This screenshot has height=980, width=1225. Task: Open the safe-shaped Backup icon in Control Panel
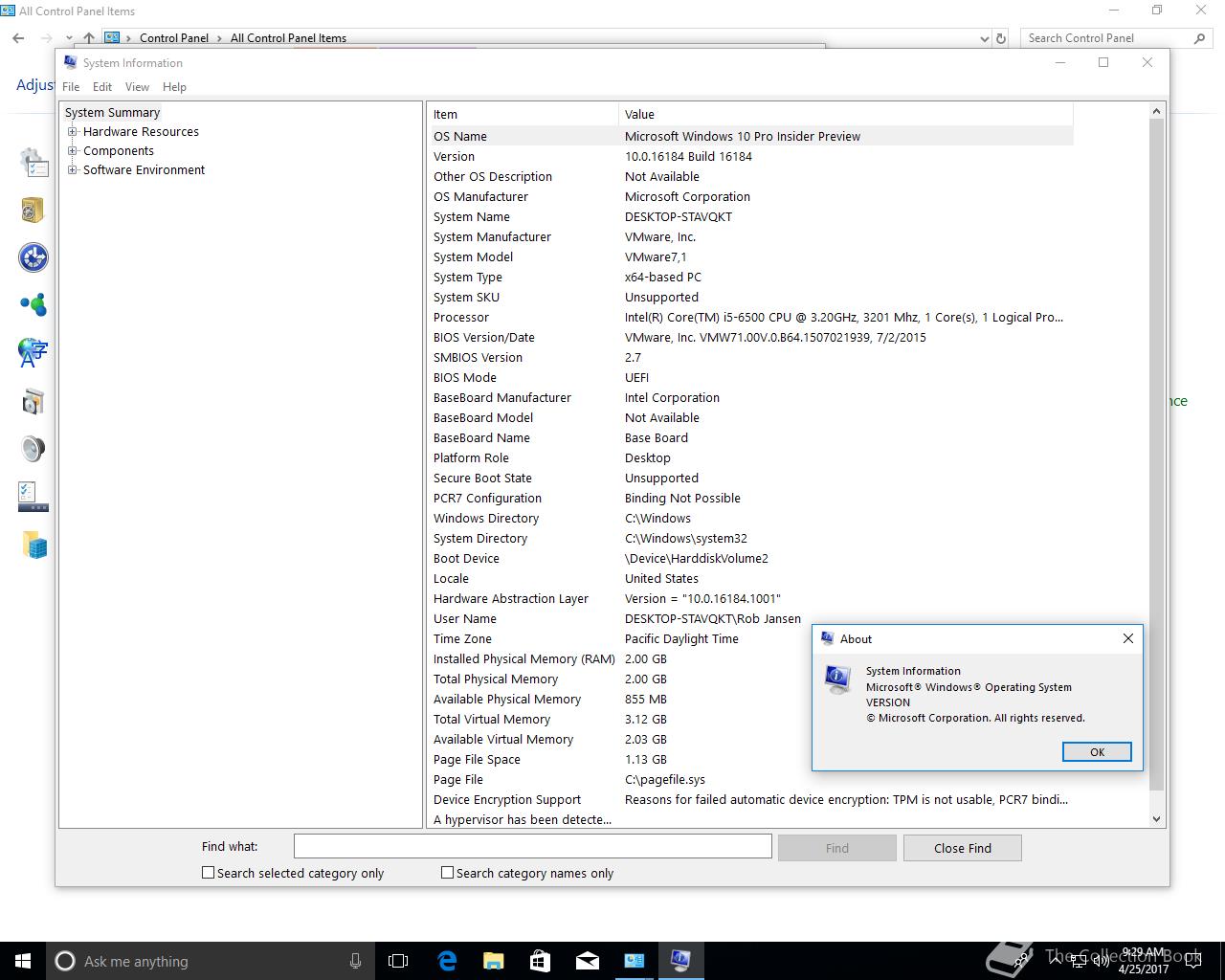(x=33, y=210)
